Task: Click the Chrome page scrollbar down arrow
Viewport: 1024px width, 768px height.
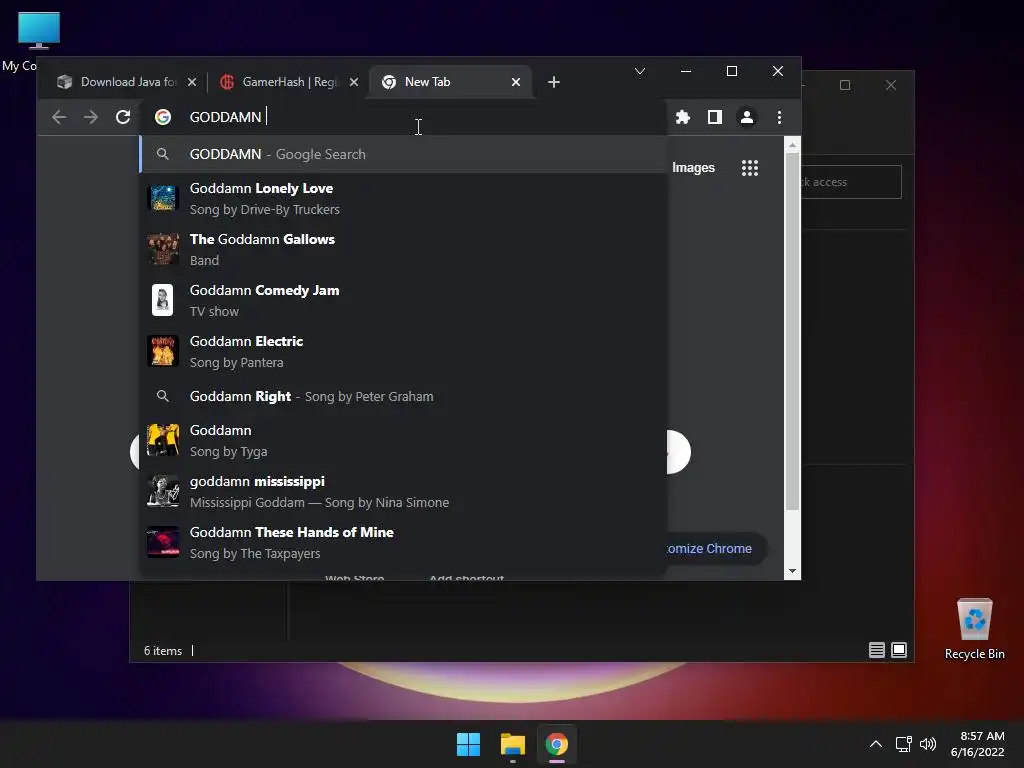Action: 792,571
